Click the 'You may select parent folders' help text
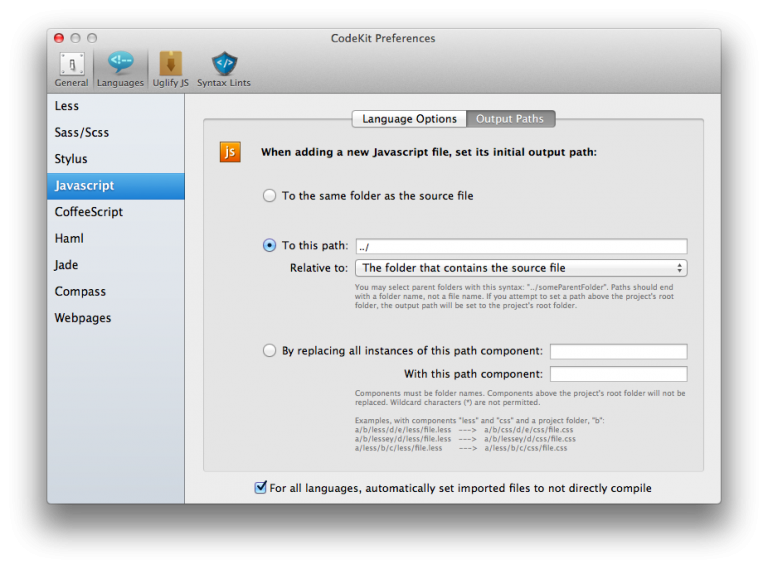 click(x=514, y=296)
